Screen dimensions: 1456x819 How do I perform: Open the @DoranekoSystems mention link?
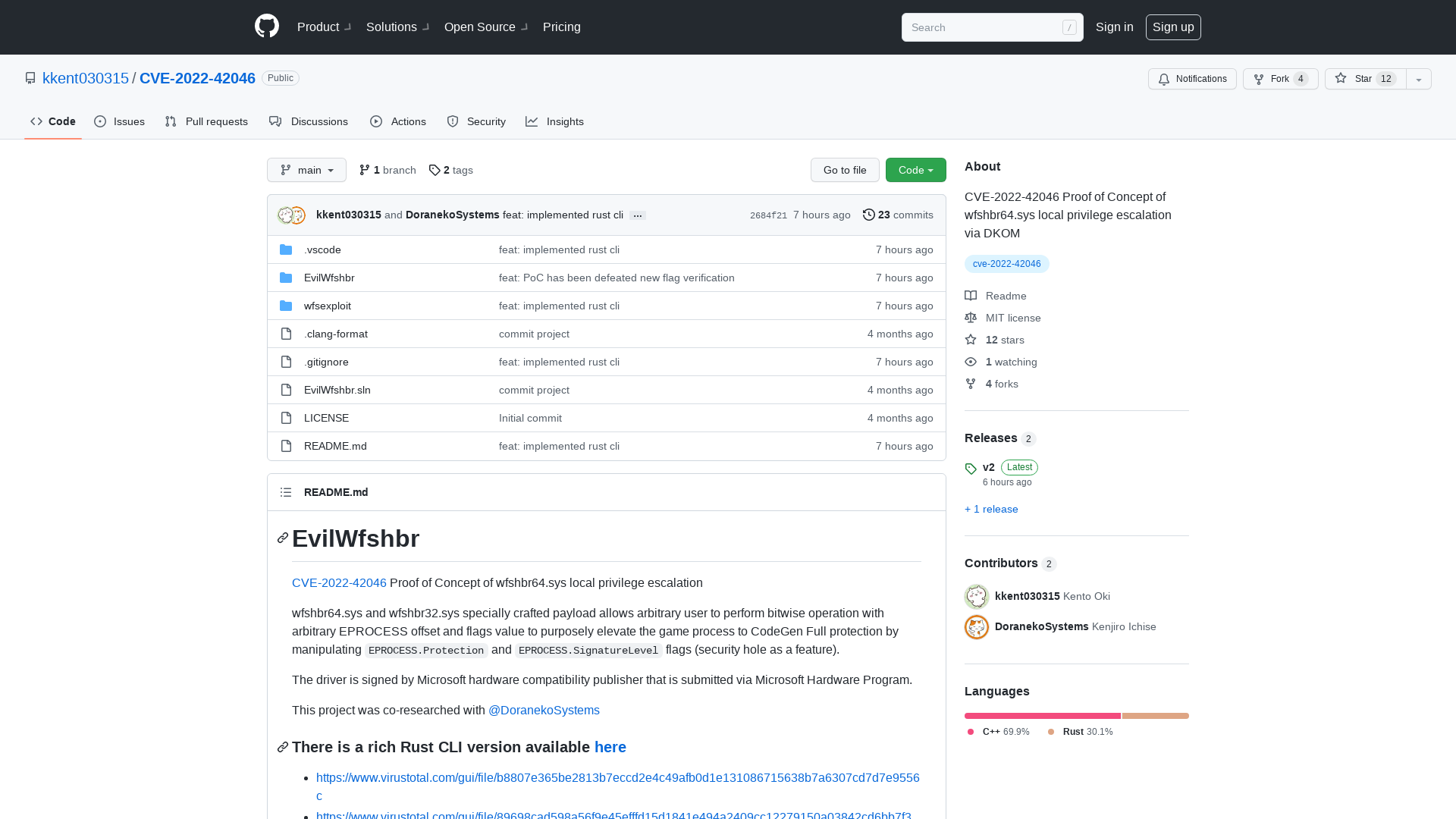coord(544,710)
